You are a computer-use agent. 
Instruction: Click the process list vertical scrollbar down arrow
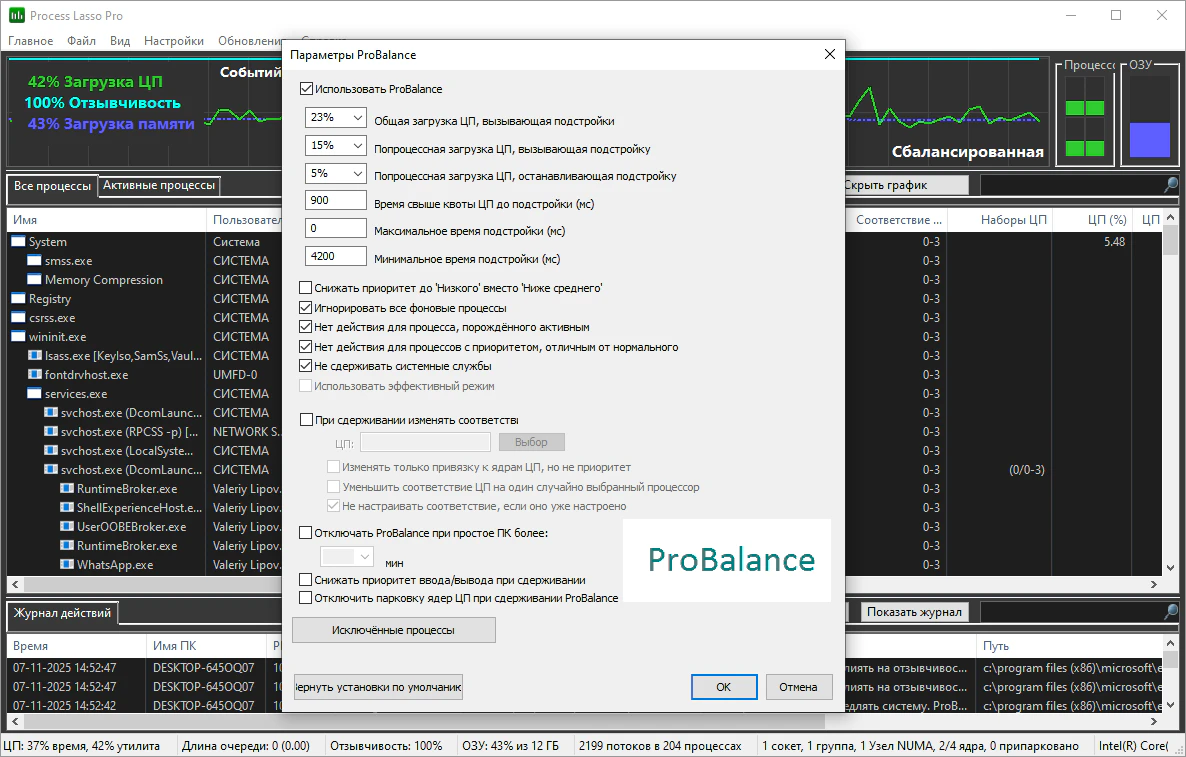[x=1170, y=568]
